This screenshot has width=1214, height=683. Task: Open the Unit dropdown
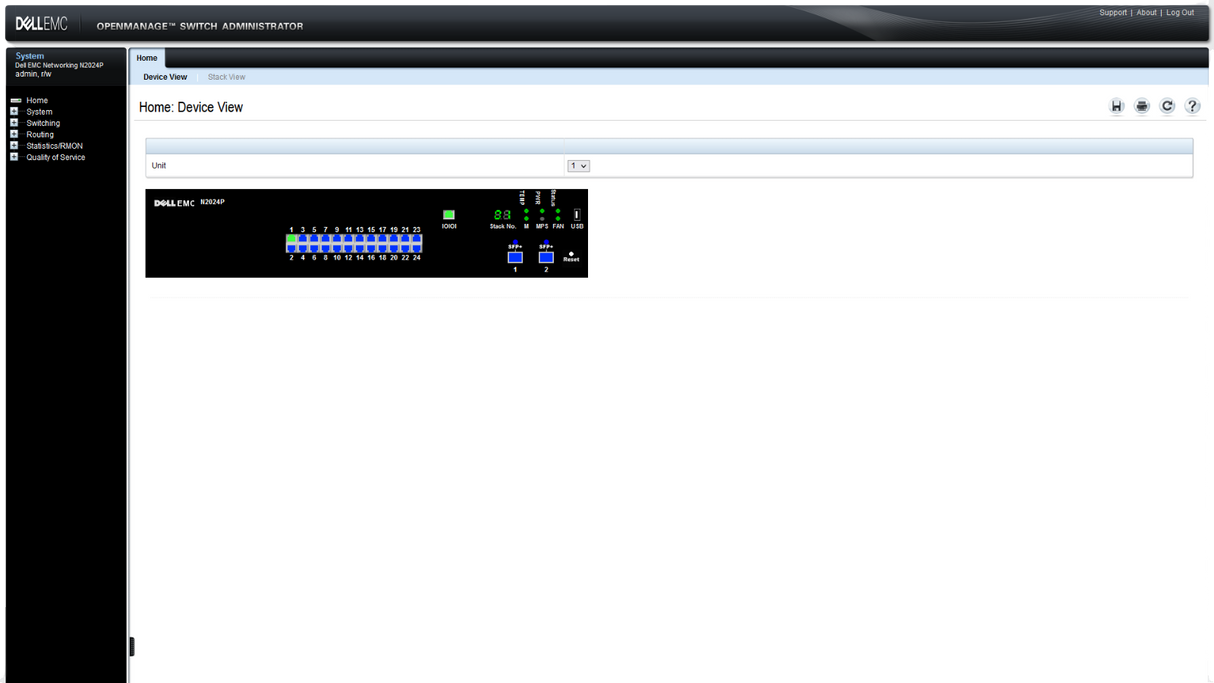point(578,166)
